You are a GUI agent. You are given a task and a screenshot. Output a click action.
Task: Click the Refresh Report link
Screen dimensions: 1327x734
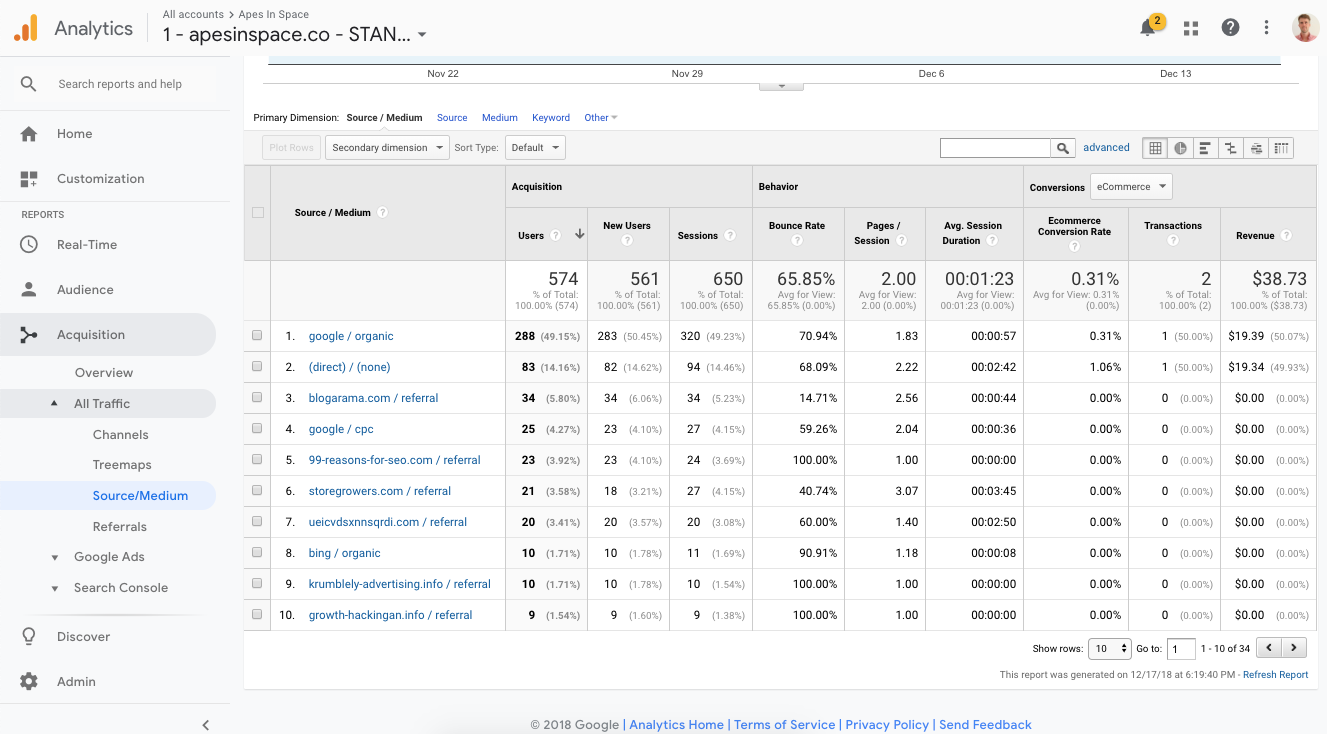[x=1275, y=675]
